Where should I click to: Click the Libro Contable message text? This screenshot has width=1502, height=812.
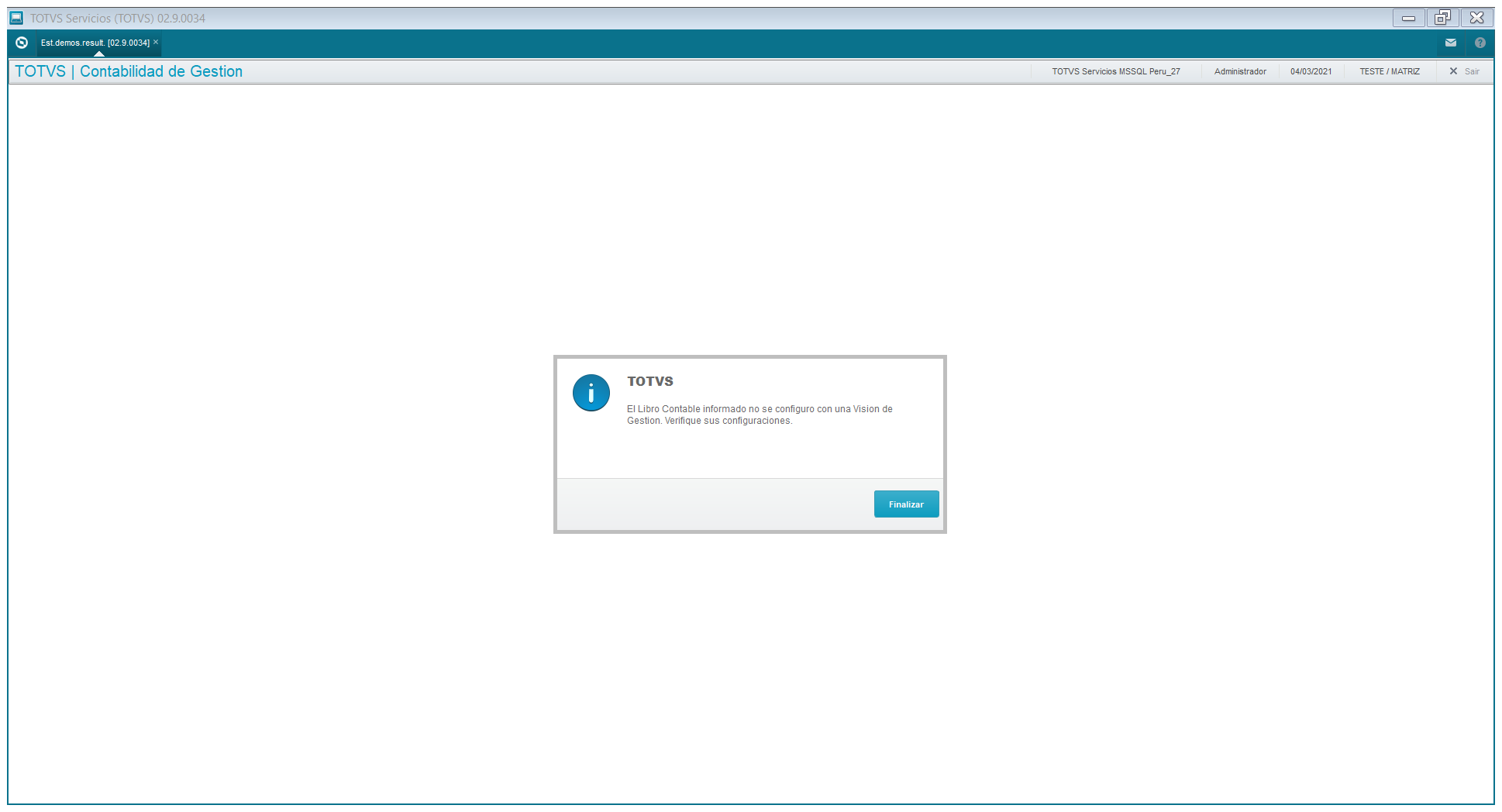coord(760,415)
